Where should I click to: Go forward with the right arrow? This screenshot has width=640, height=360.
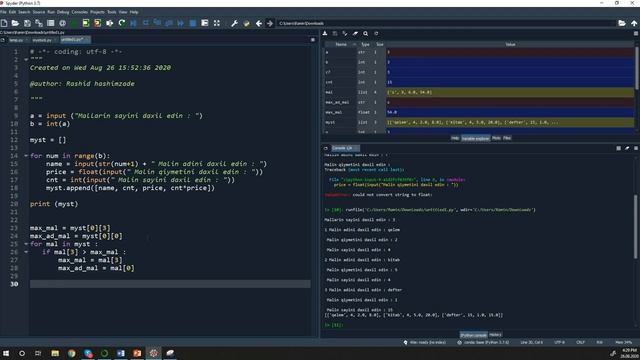coord(270,23)
